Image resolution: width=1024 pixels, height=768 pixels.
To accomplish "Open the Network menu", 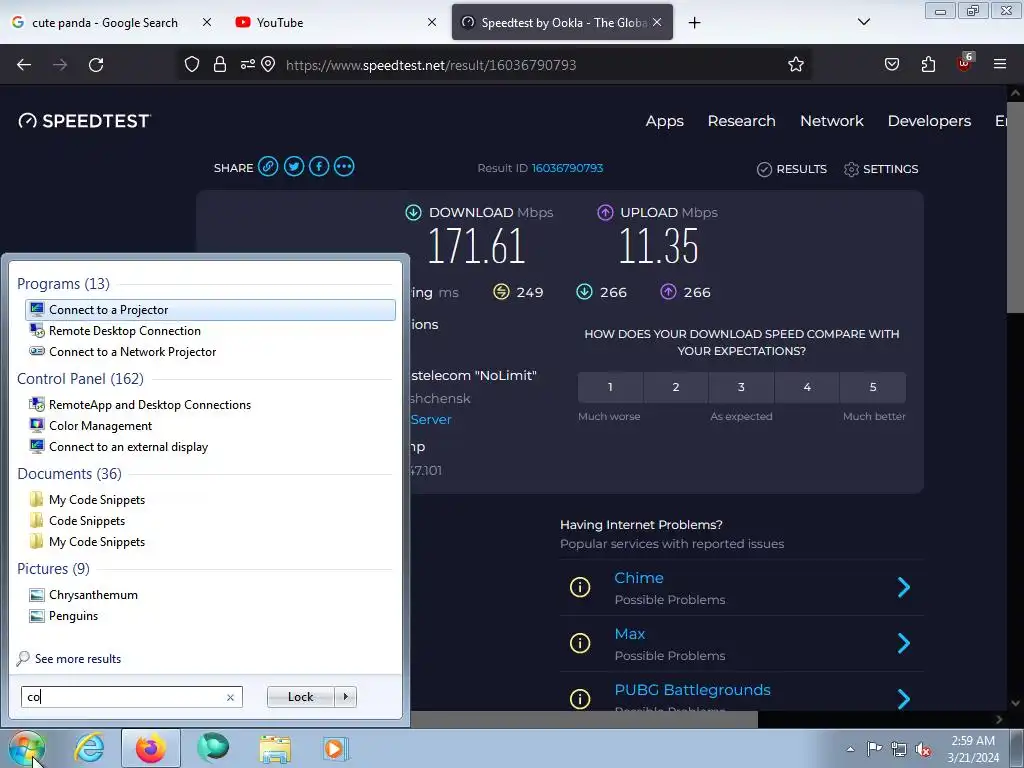I will [831, 121].
